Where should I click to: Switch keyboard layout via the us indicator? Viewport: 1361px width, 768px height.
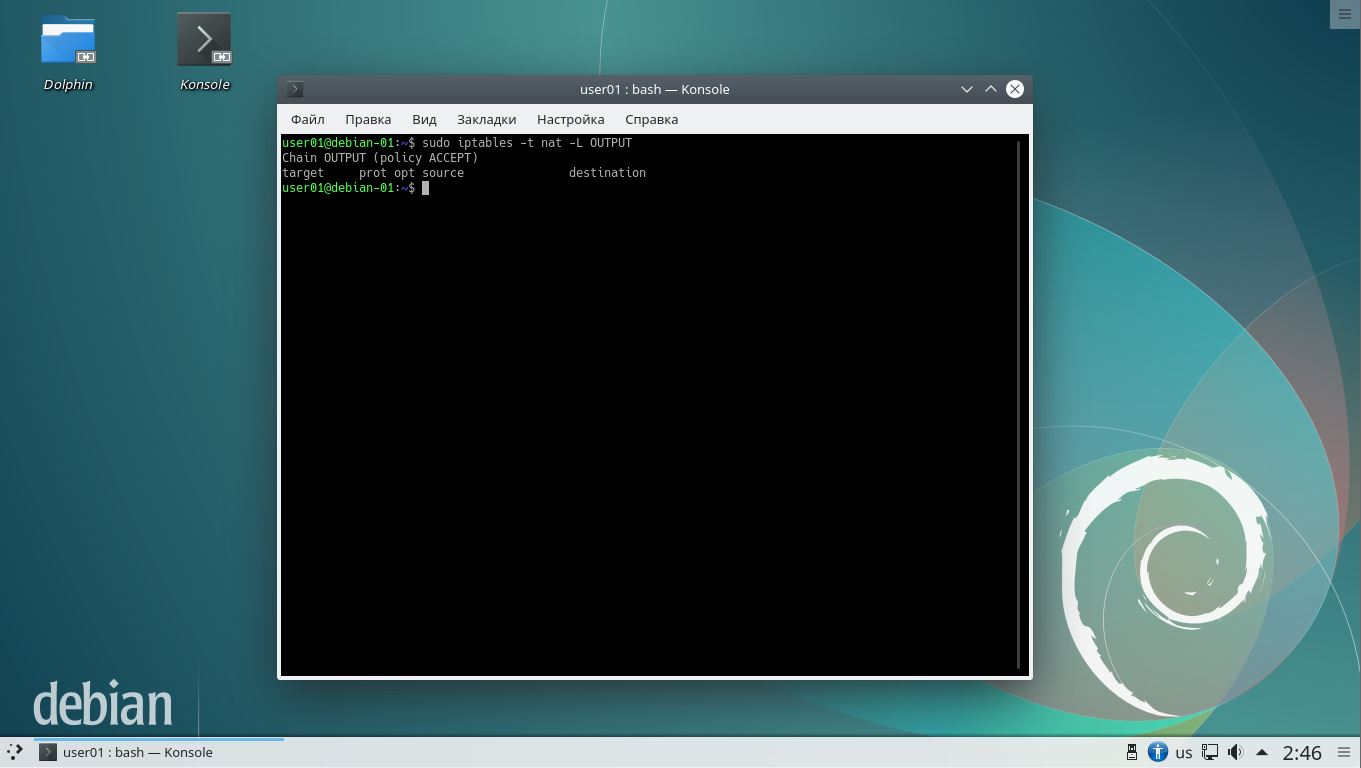[x=1184, y=752]
